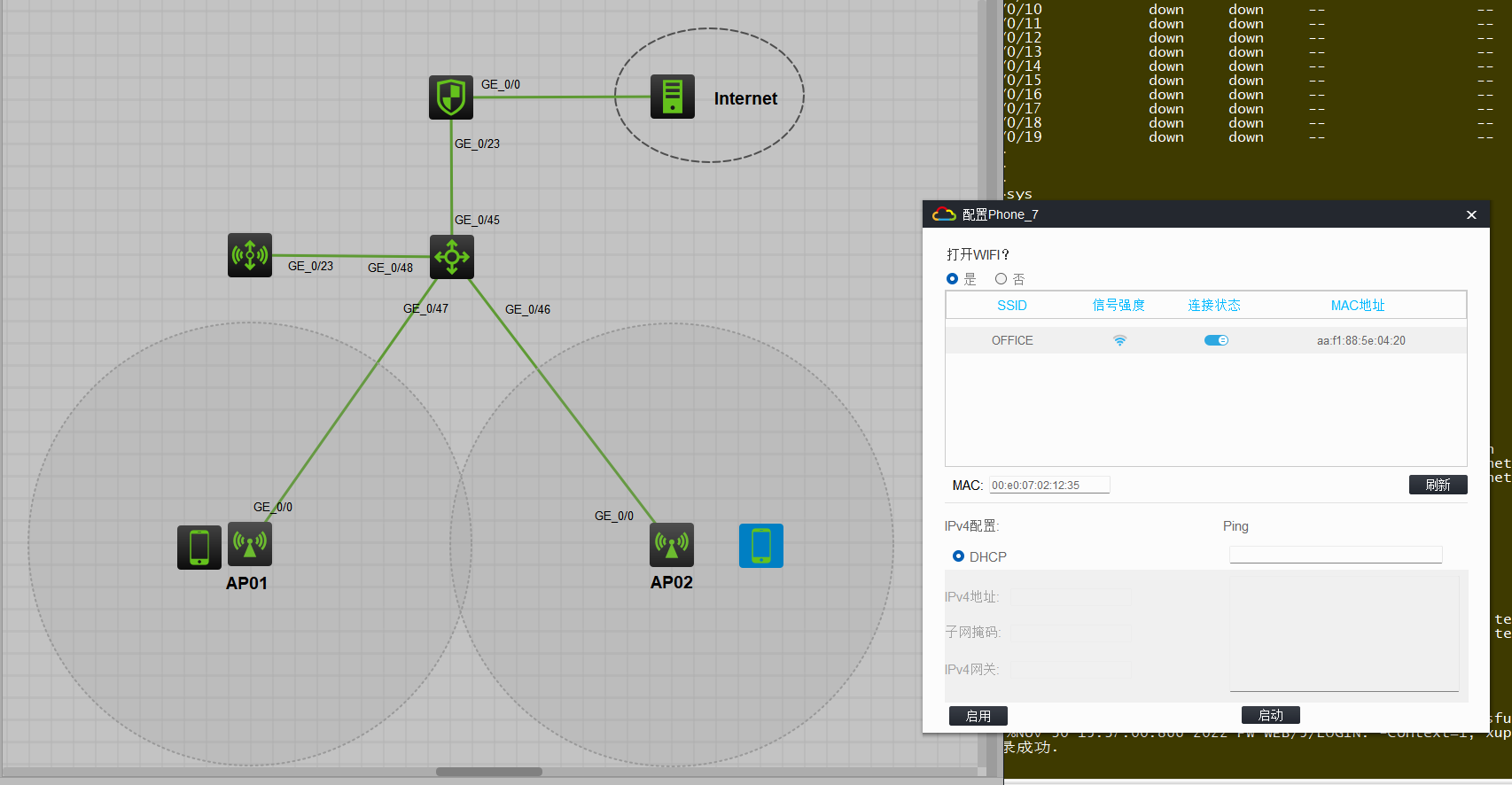Select the firewall shield device icon
This screenshot has height=785, width=1512.
451,97
